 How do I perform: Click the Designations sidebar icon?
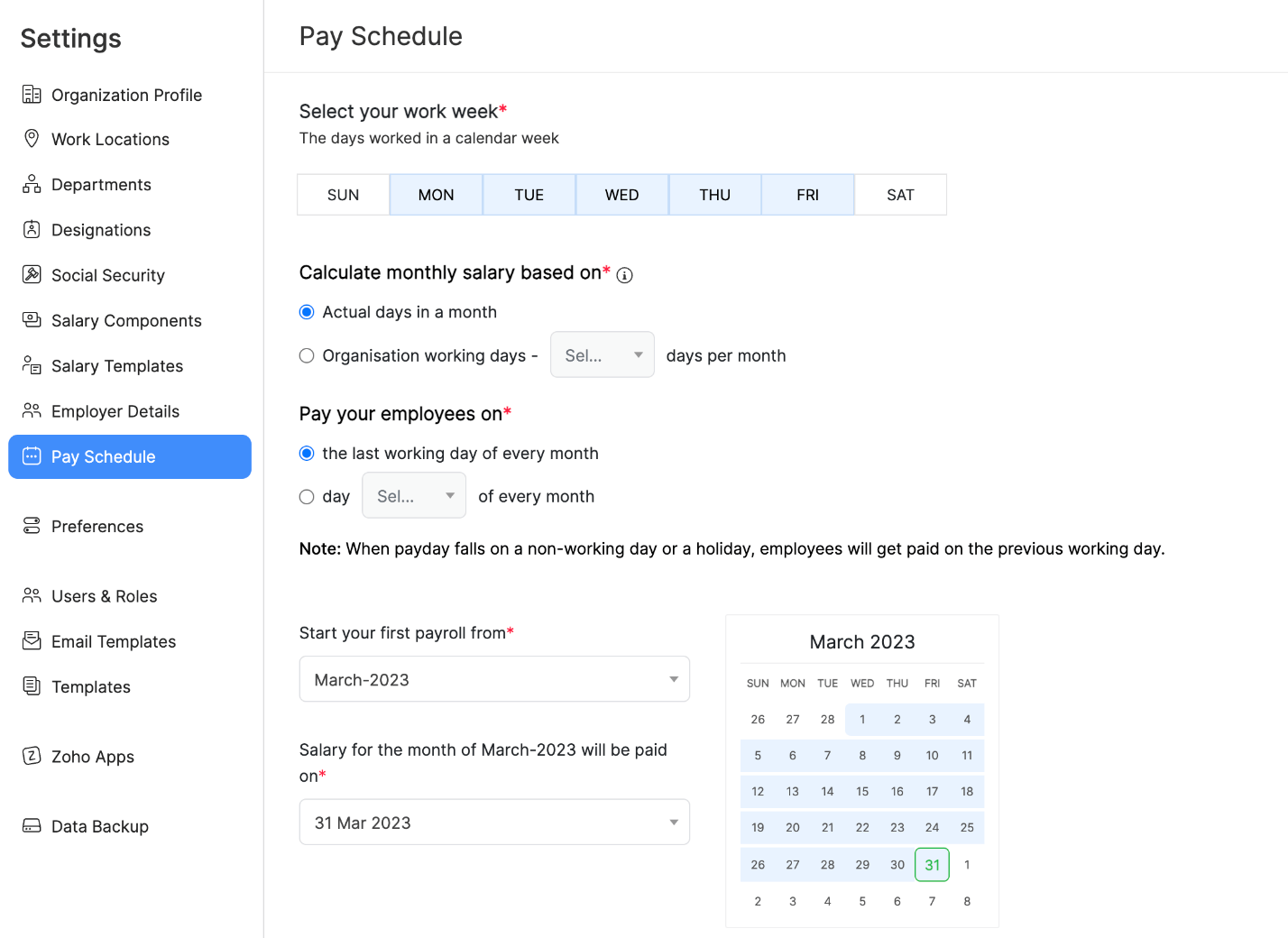tap(32, 230)
